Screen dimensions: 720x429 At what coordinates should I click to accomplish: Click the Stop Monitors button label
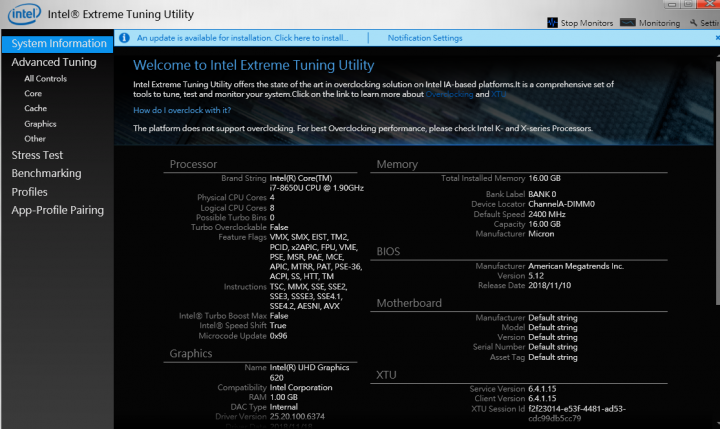pyautogui.click(x=587, y=23)
